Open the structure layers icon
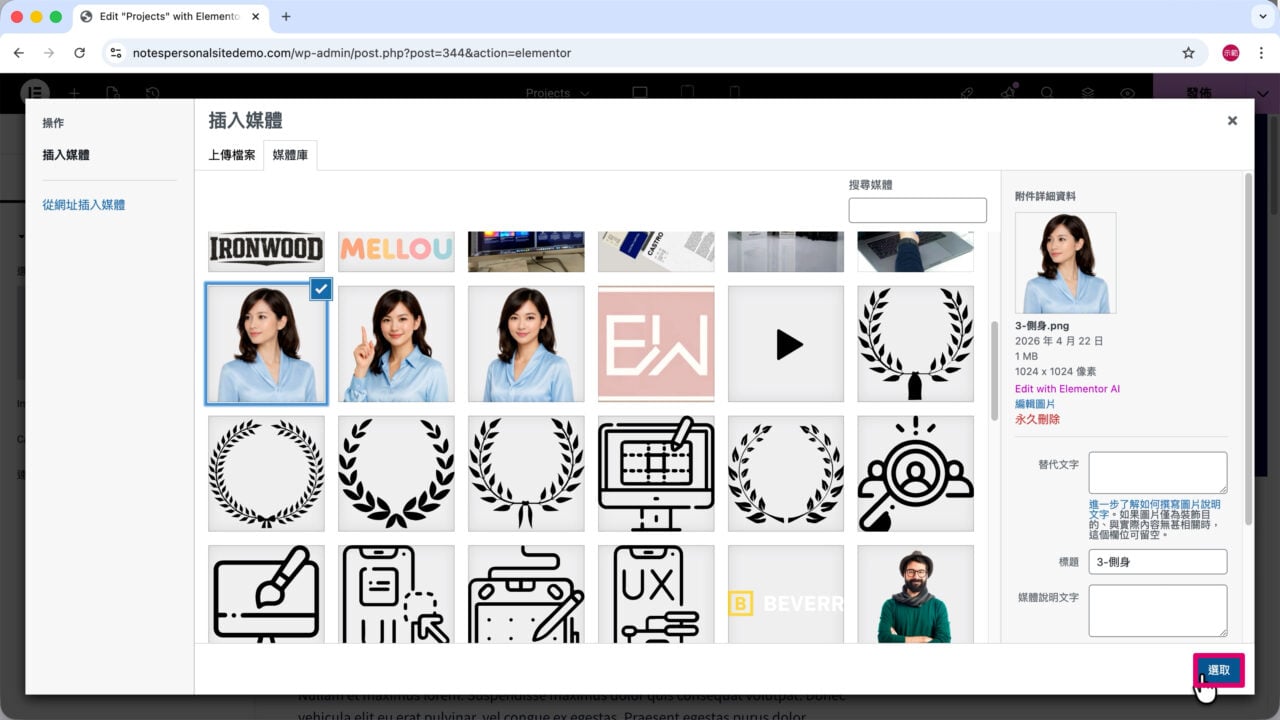Viewport: 1280px width, 720px height. pyautogui.click(x=1087, y=93)
